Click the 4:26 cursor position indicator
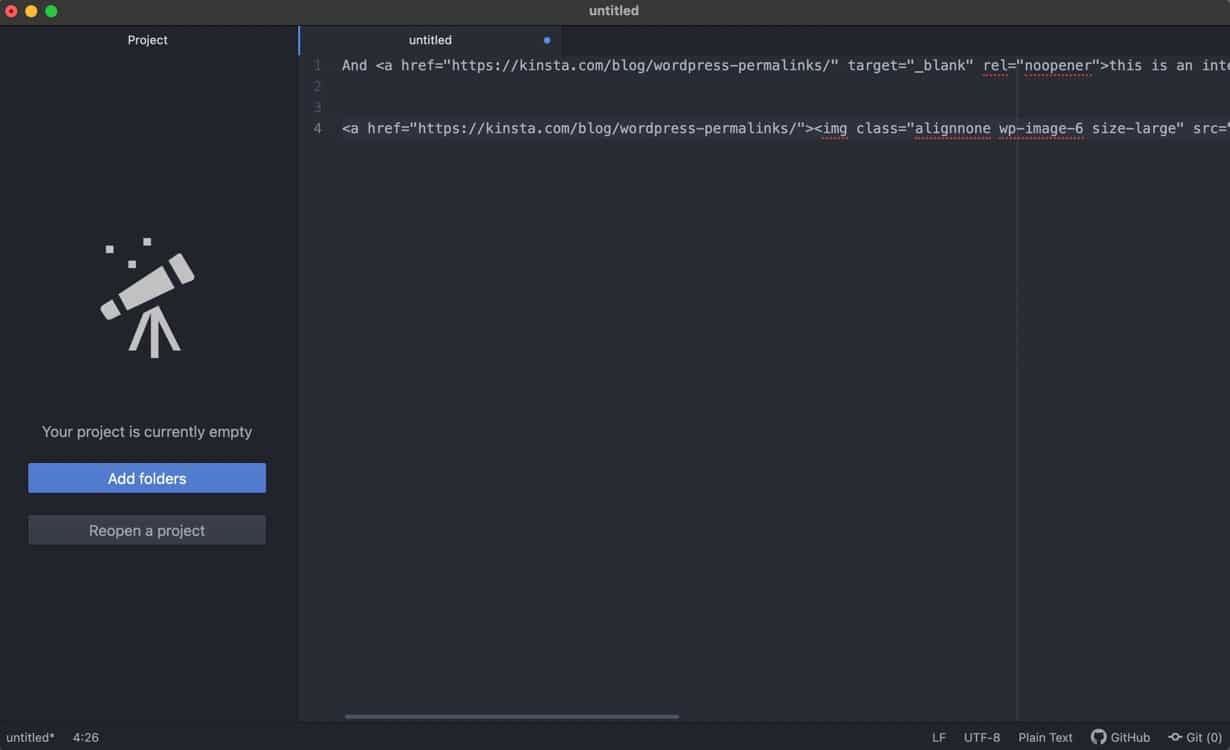 coord(85,737)
